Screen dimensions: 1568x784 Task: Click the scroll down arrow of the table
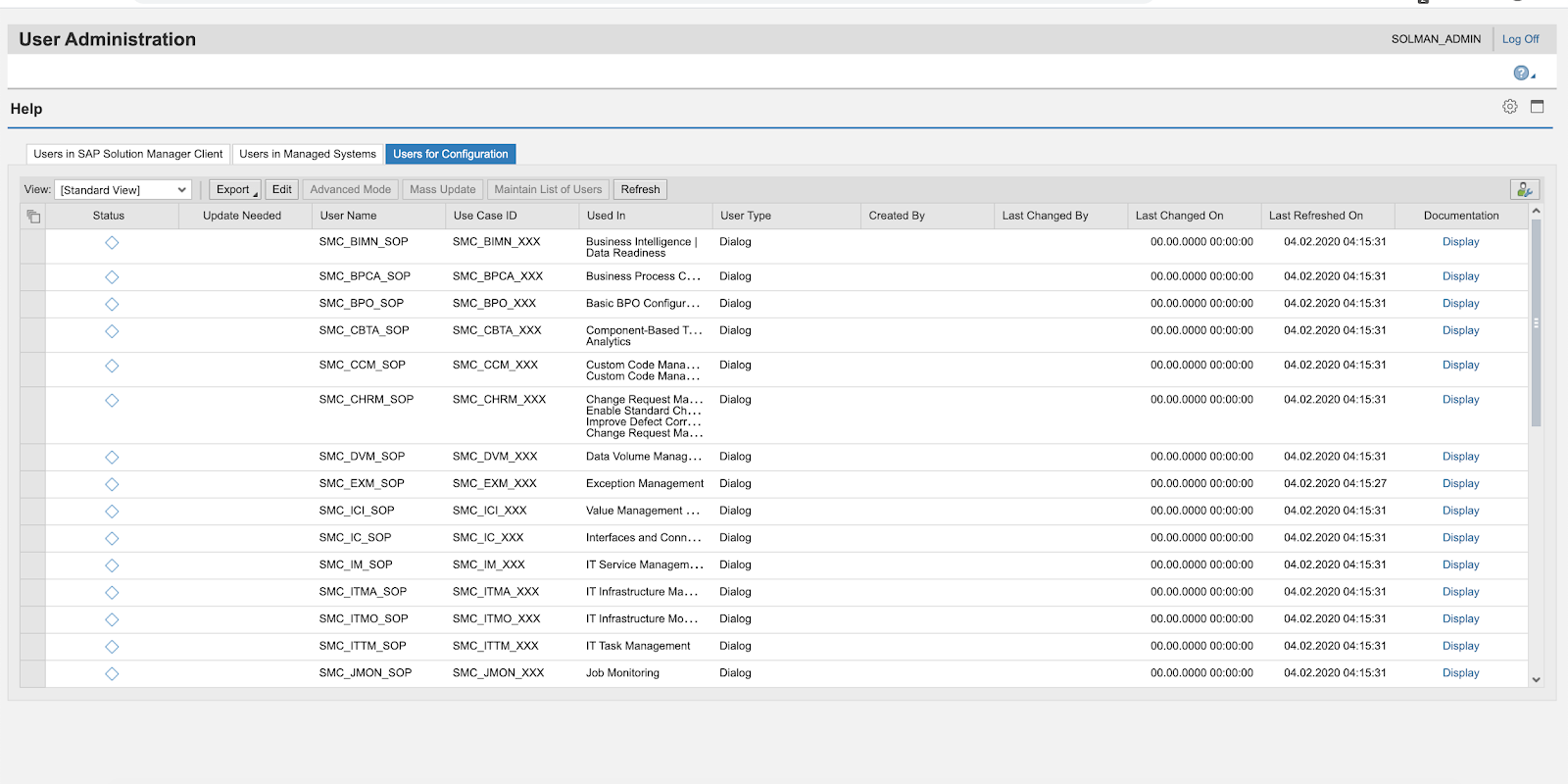1536,679
